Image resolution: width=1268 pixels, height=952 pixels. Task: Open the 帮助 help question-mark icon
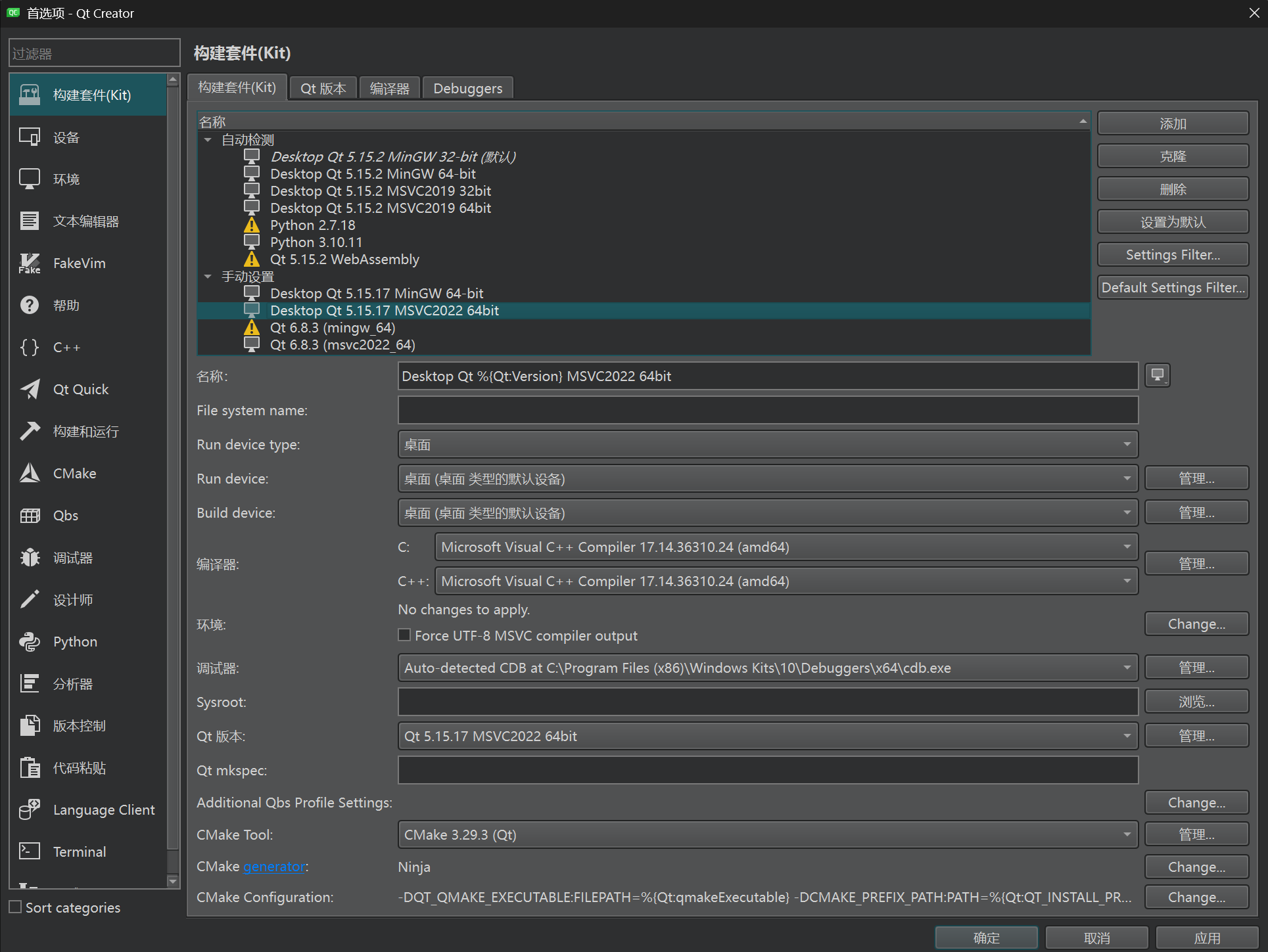pos(30,306)
